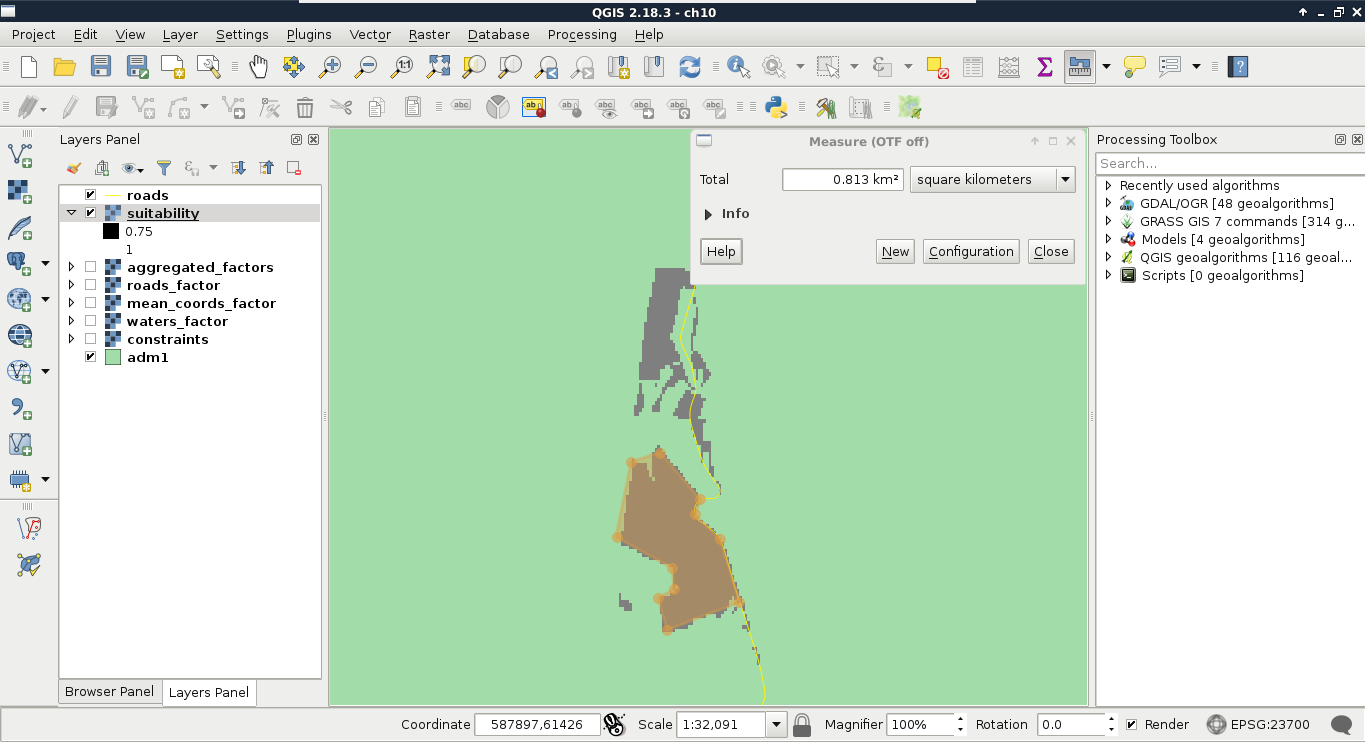
Task: Click the Refresh map icon
Action: coord(689,67)
